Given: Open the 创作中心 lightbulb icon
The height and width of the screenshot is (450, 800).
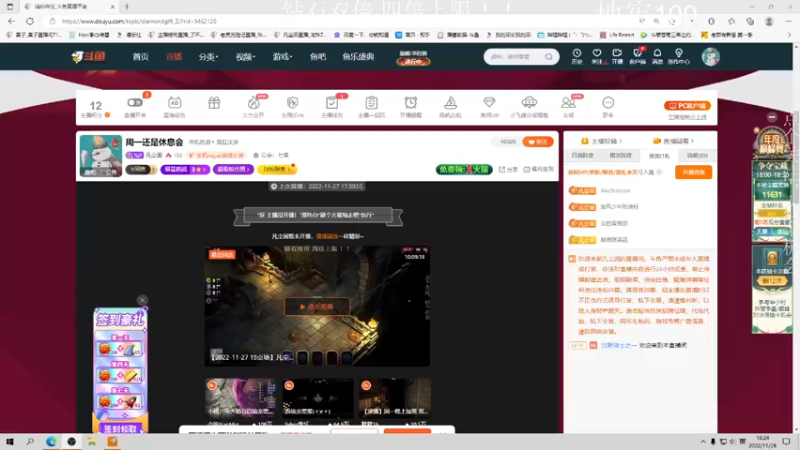Looking at the screenshot, I should [x=679, y=56].
